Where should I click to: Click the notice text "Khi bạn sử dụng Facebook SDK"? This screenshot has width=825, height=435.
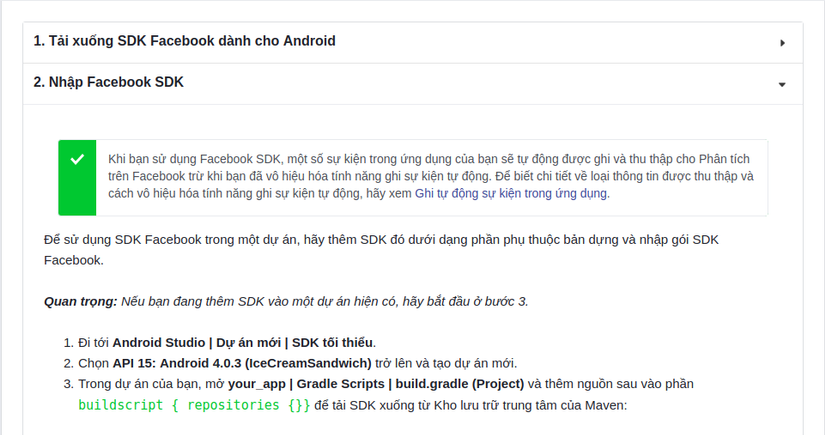pyautogui.click(x=194, y=159)
